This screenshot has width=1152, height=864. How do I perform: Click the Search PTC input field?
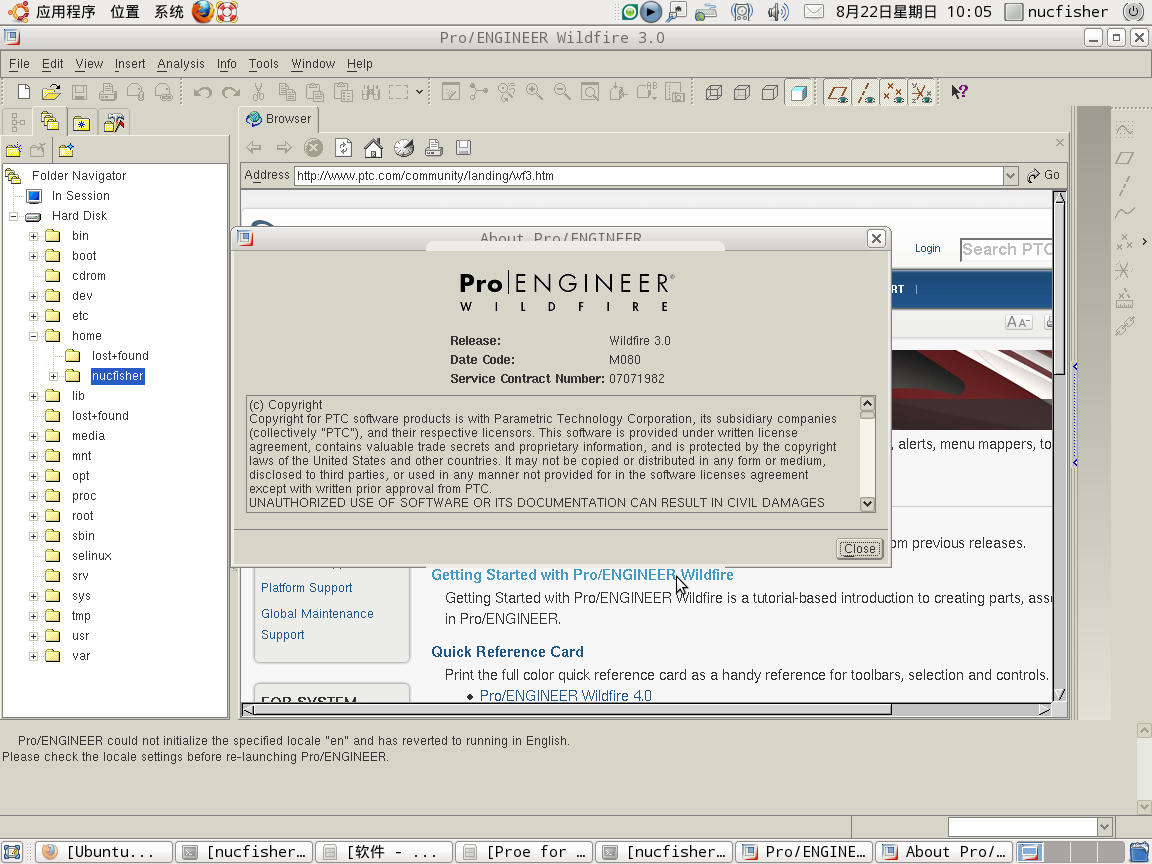tap(1007, 250)
